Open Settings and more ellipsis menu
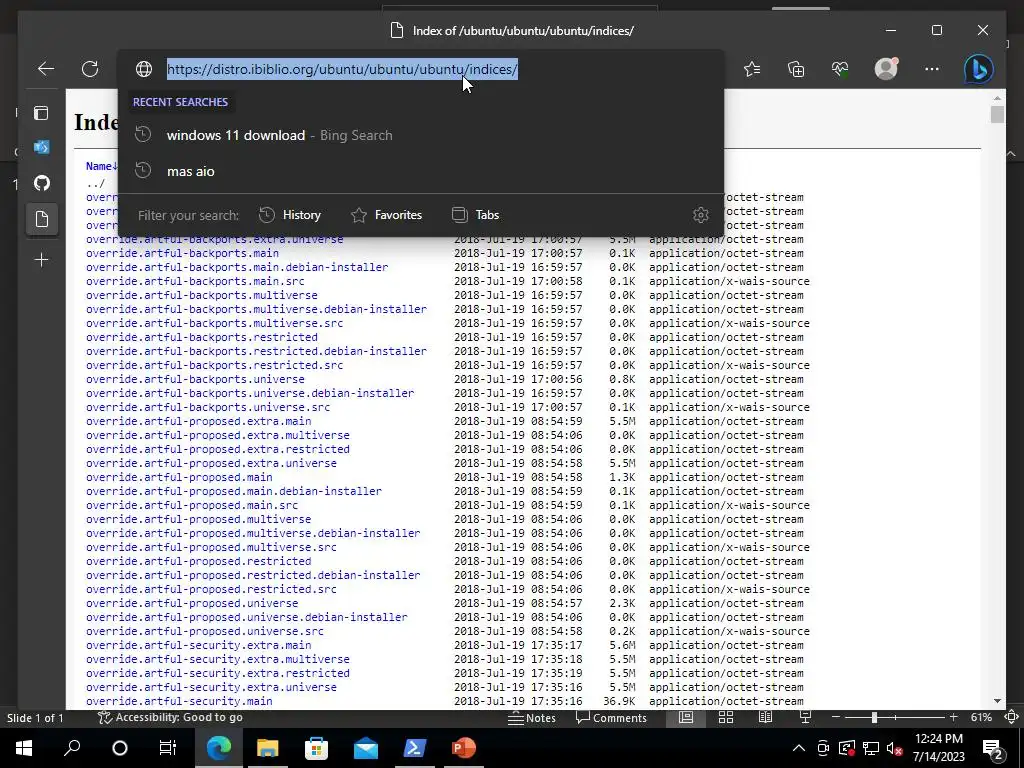This screenshot has height=768, width=1024. coord(932,69)
